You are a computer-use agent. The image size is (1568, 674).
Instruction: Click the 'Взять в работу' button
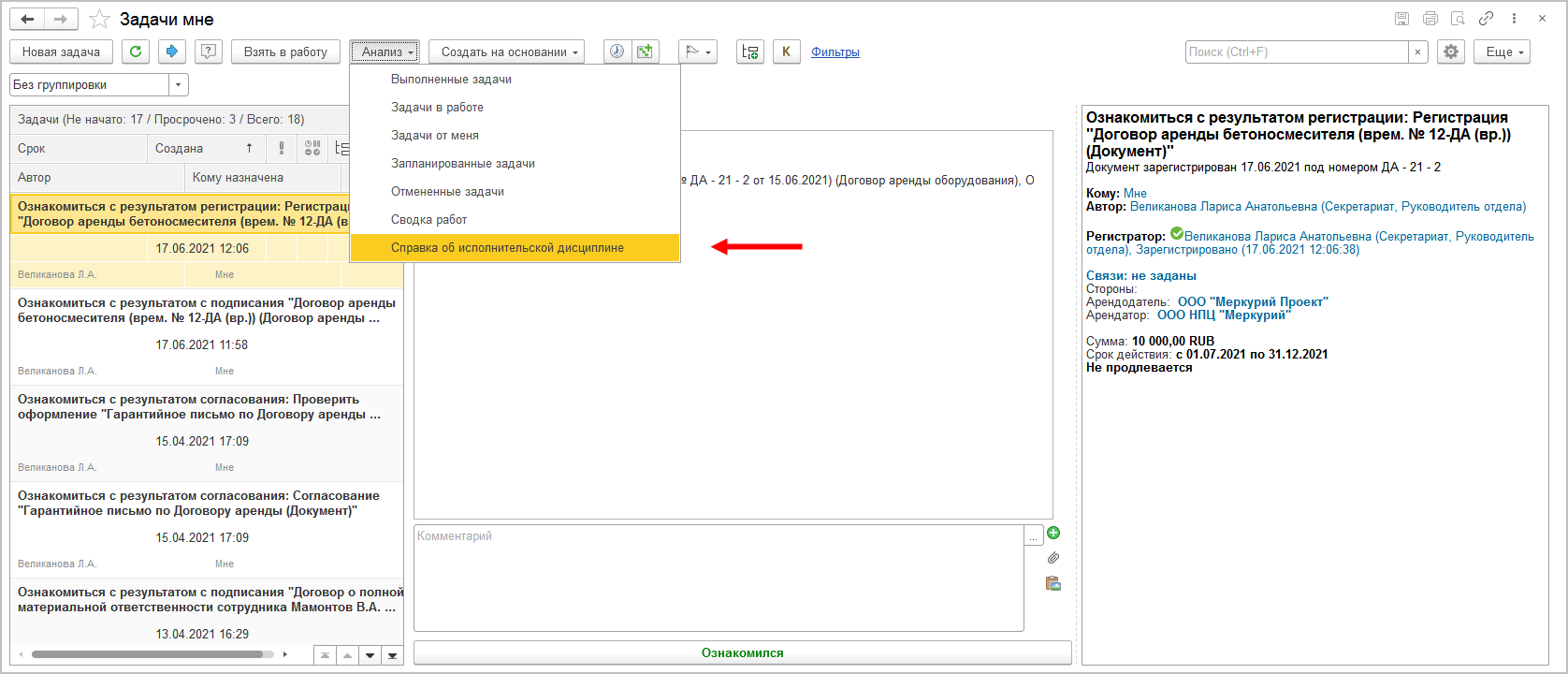(x=285, y=51)
